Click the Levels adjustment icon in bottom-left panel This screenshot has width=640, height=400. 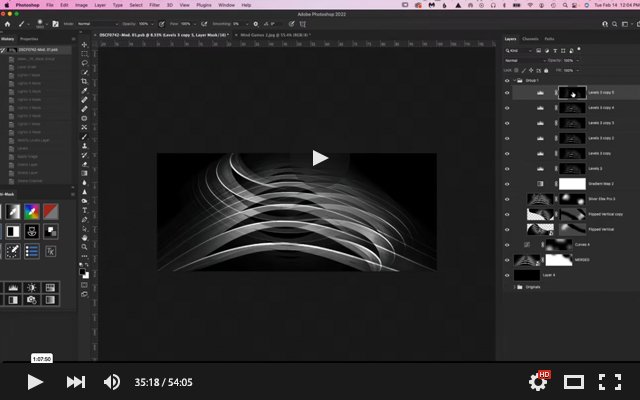click(13, 288)
